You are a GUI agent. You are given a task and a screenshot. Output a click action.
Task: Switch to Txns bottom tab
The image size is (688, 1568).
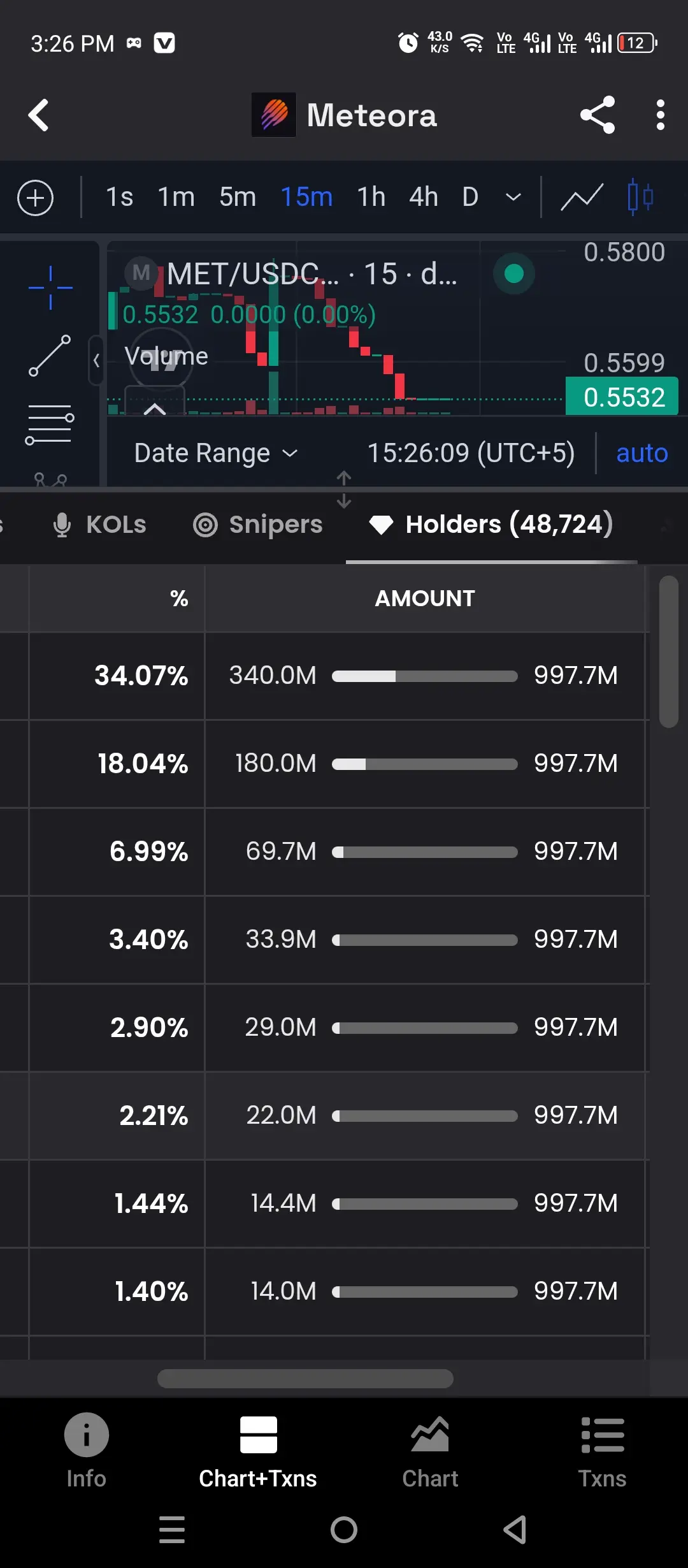[602, 1453]
